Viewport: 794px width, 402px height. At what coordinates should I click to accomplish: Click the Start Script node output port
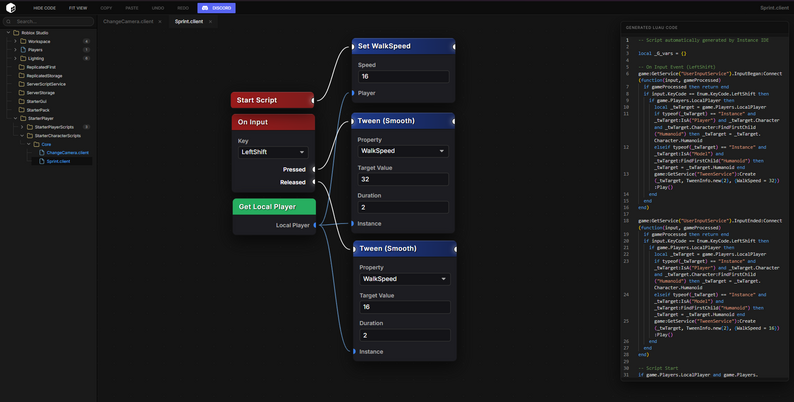313,100
